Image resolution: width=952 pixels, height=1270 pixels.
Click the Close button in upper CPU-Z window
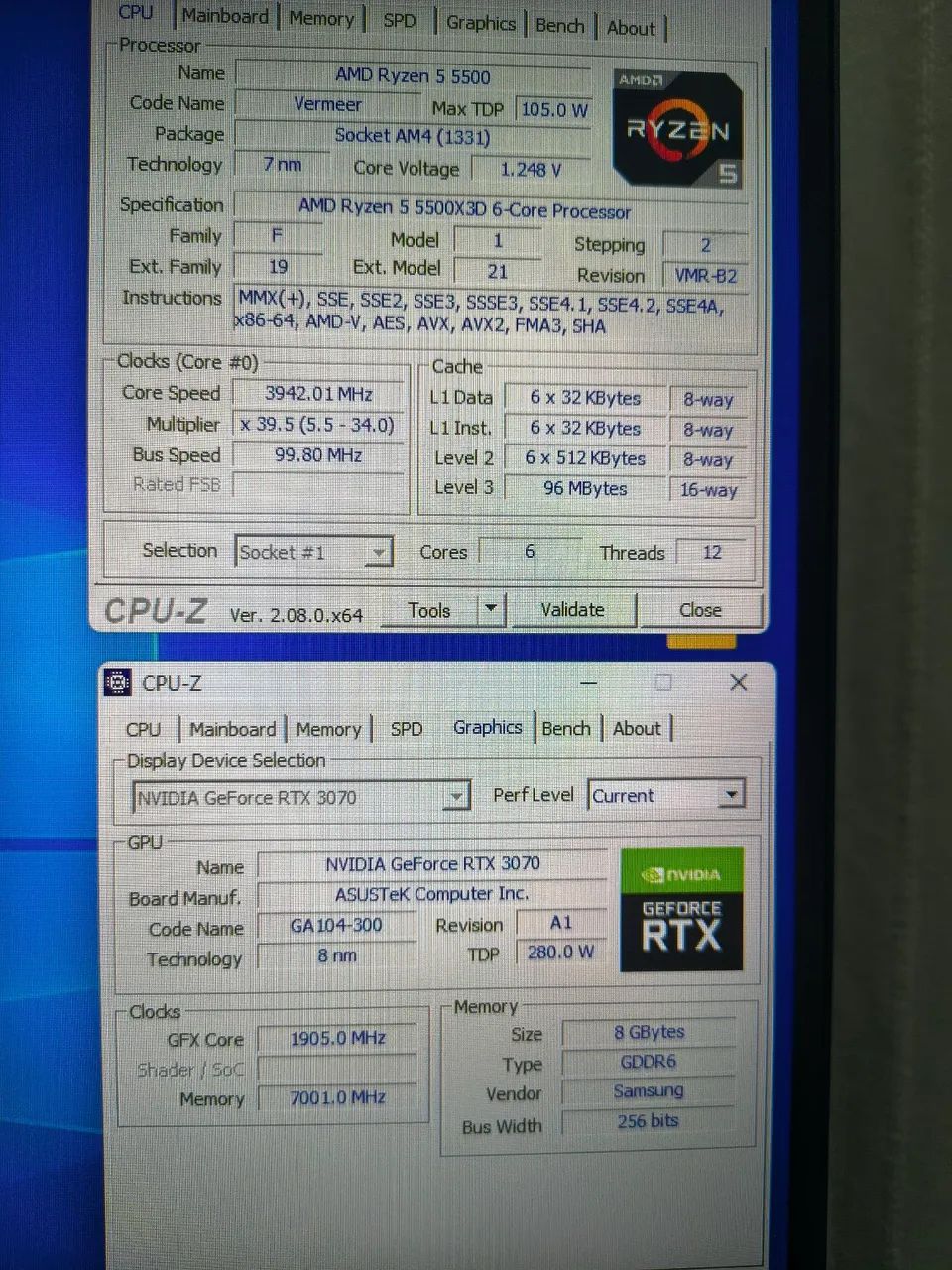[700, 610]
